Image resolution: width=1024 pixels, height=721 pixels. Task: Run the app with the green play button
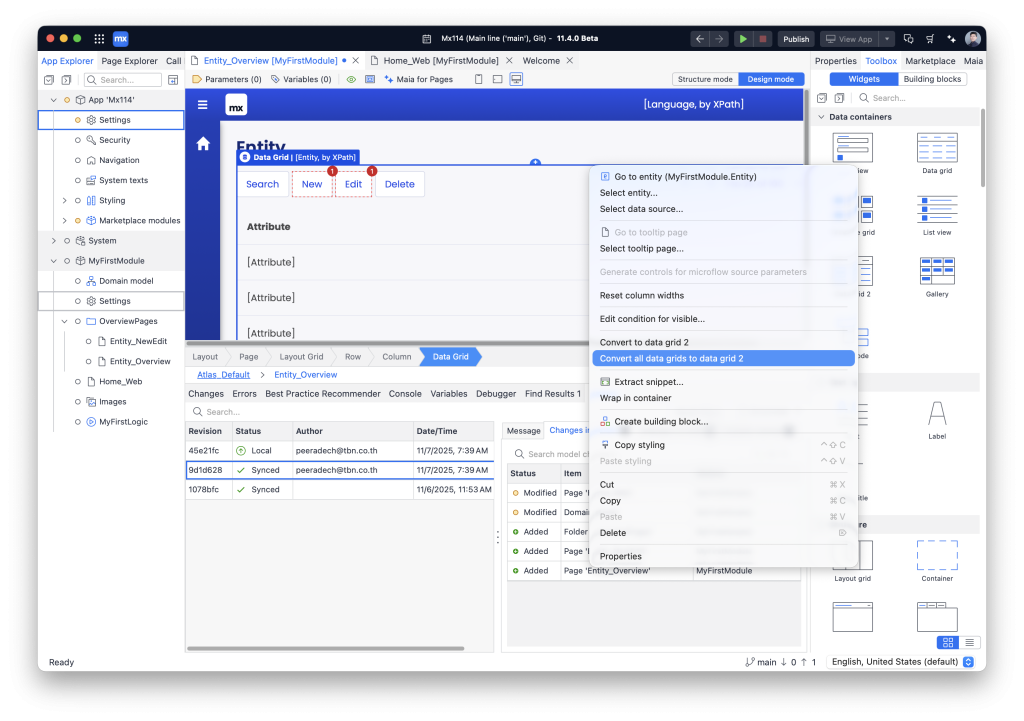coord(742,39)
